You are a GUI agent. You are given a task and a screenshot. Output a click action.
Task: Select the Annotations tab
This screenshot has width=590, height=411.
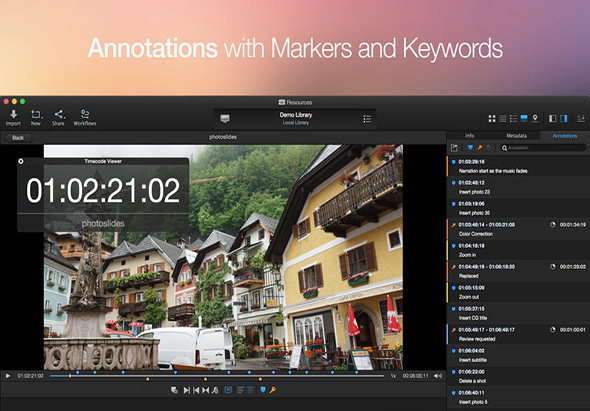tap(564, 135)
